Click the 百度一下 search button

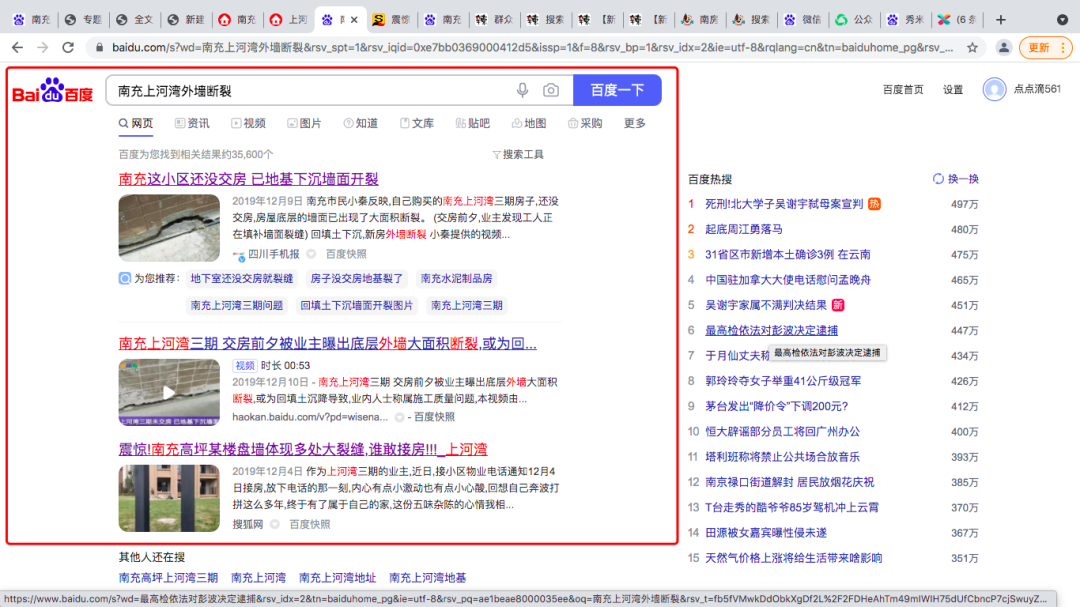617,90
